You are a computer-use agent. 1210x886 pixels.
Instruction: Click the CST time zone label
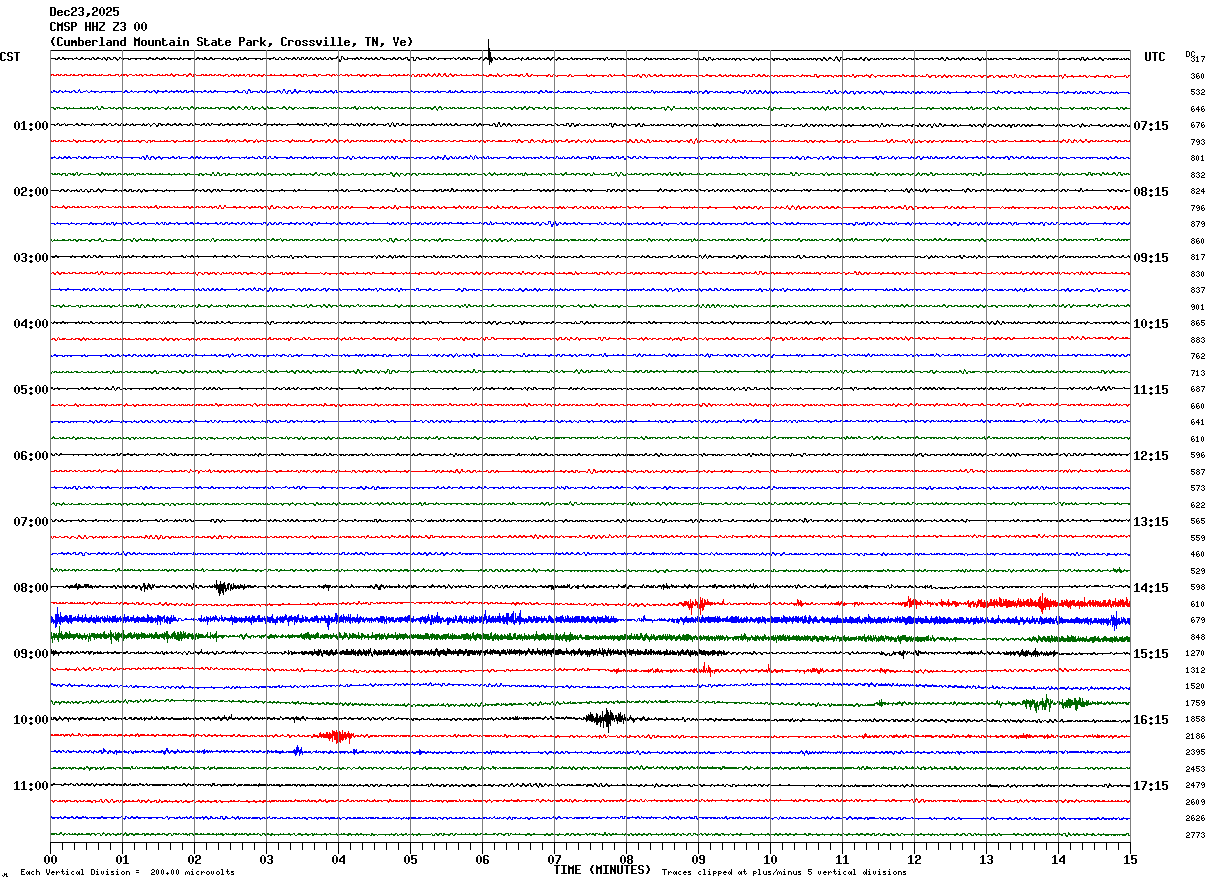coord(10,57)
